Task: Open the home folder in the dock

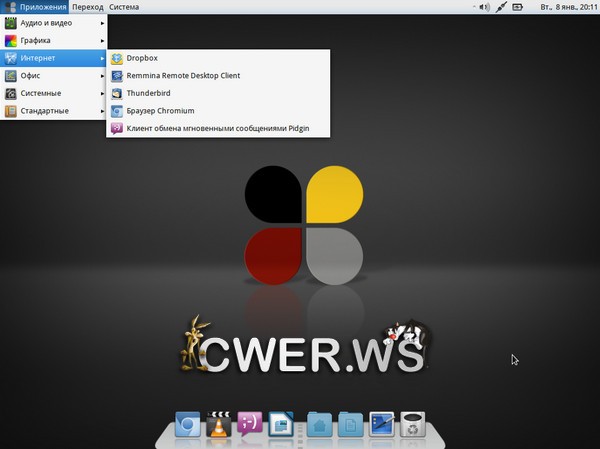Action: coord(320,426)
